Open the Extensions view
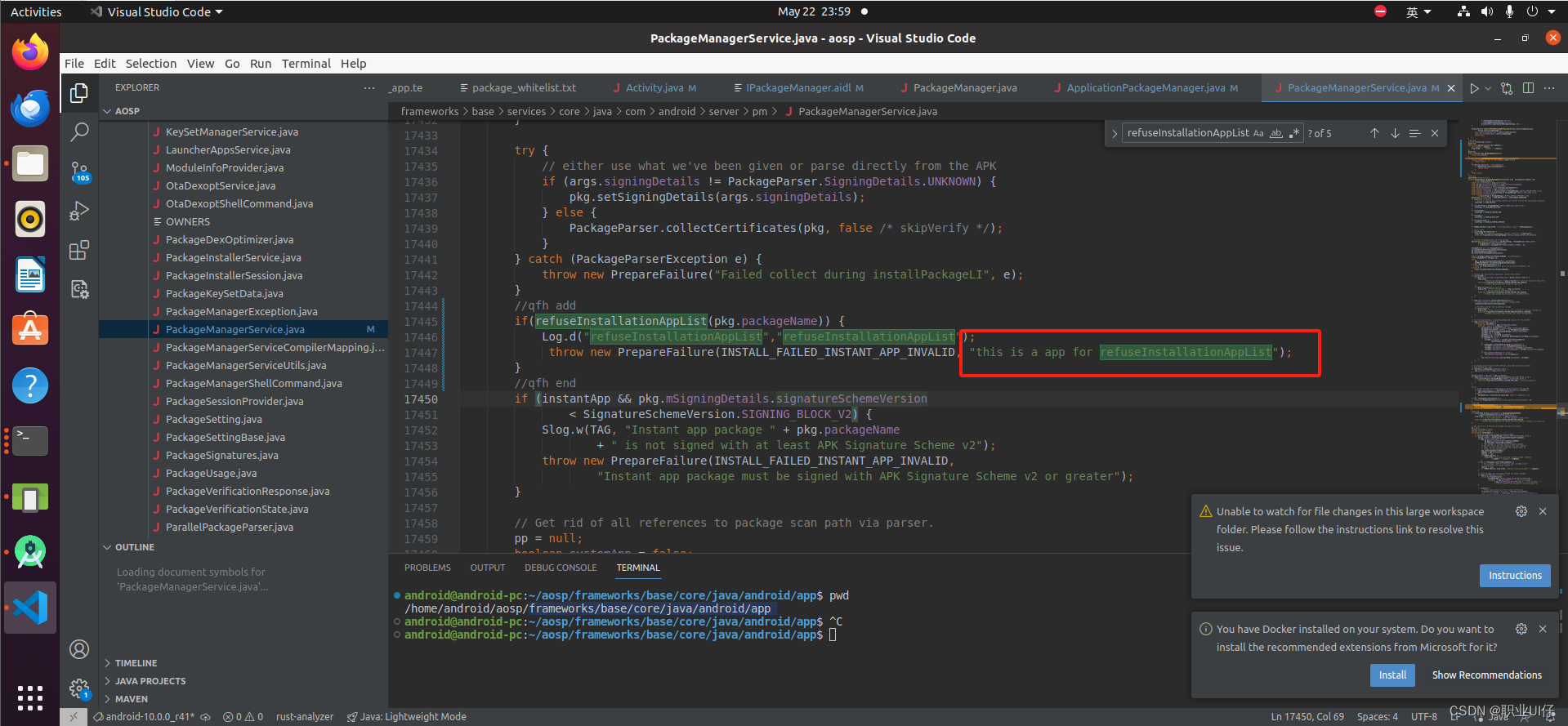The width and height of the screenshot is (1568, 726). point(79,250)
